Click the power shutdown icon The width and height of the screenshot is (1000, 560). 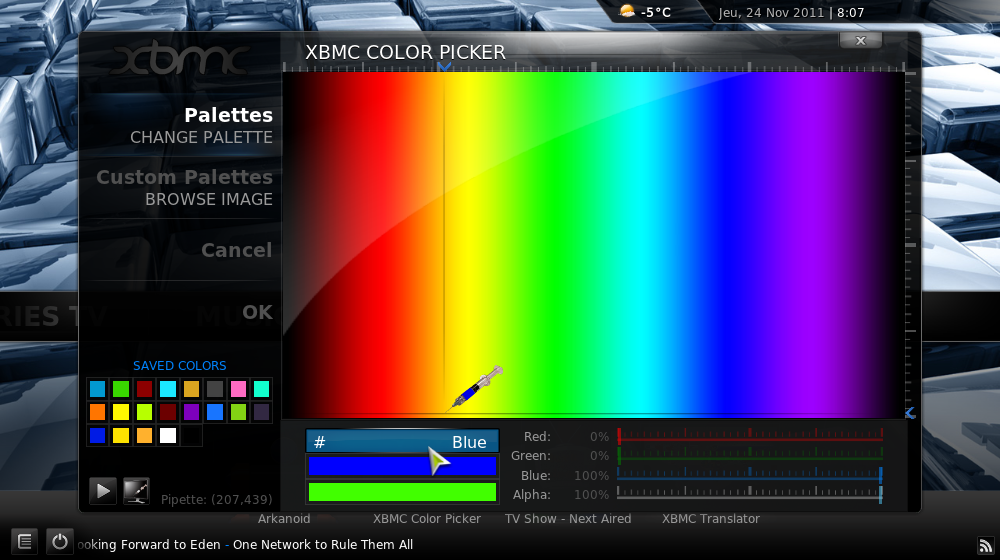click(60, 542)
